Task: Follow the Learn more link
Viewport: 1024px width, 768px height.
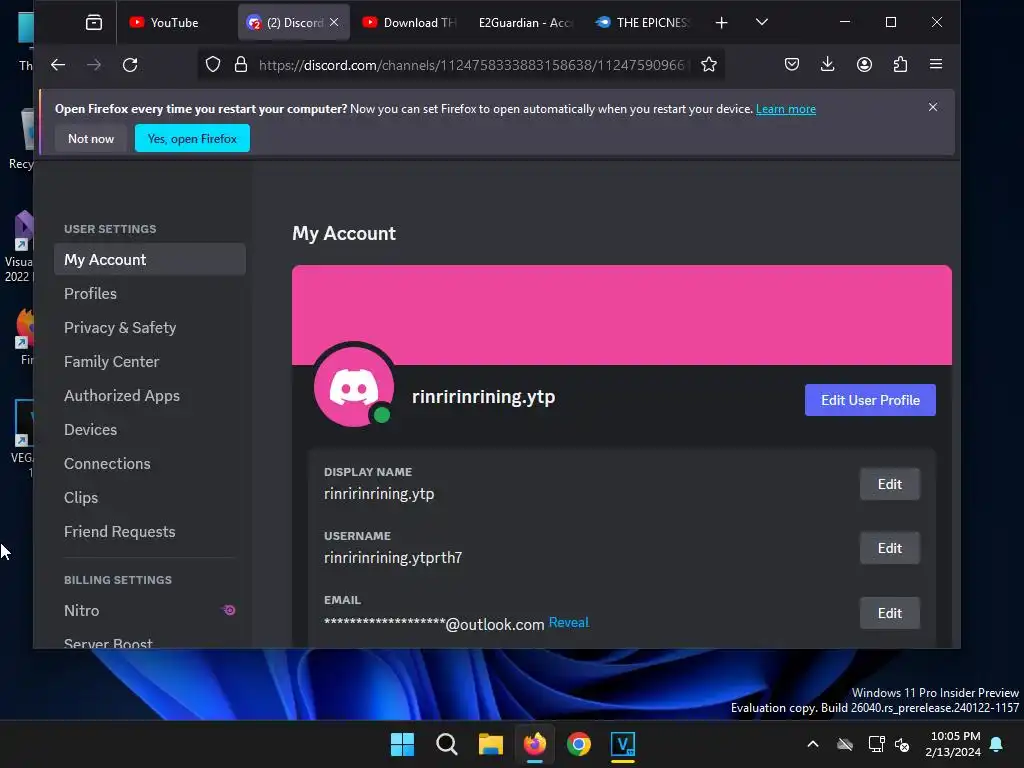Action: pyautogui.click(x=786, y=109)
